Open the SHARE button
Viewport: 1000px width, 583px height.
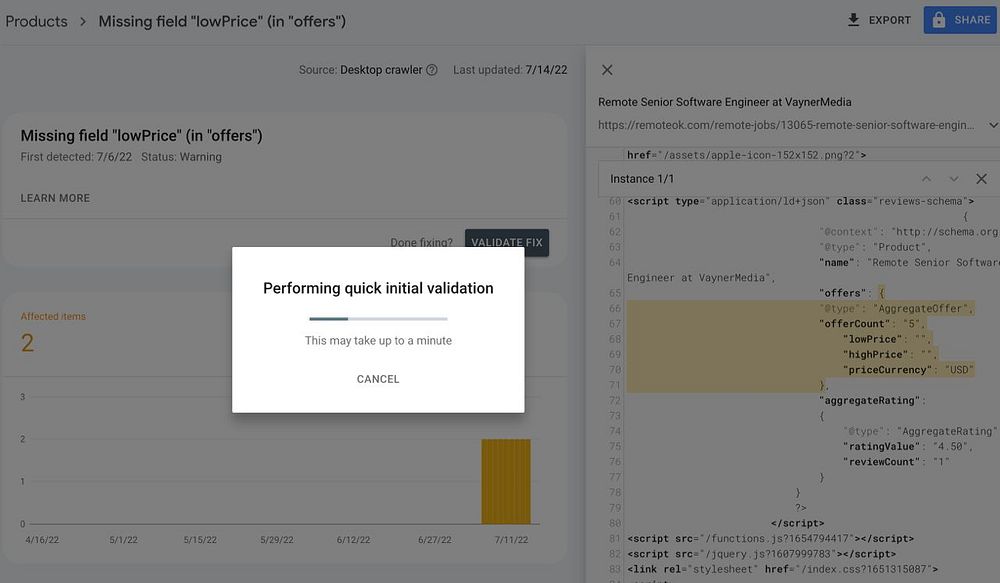[960, 20]
